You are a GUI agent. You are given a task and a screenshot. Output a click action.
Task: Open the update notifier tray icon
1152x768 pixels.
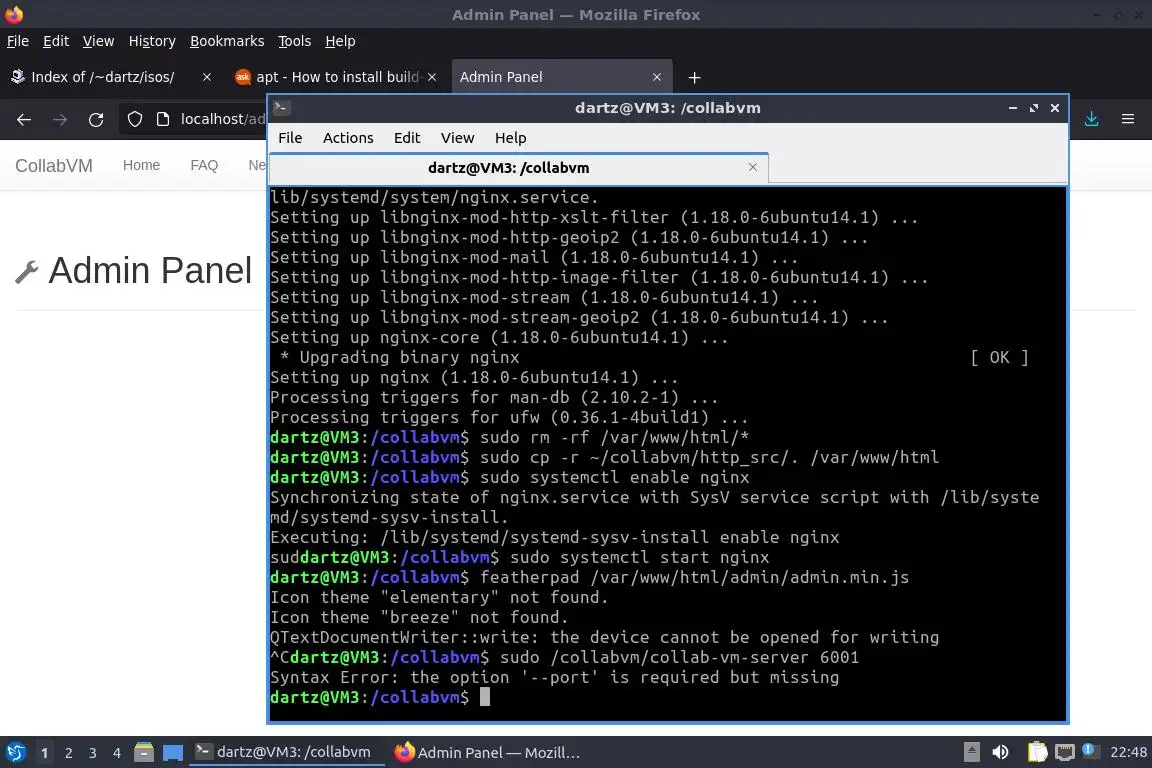tap(1090, 751)
